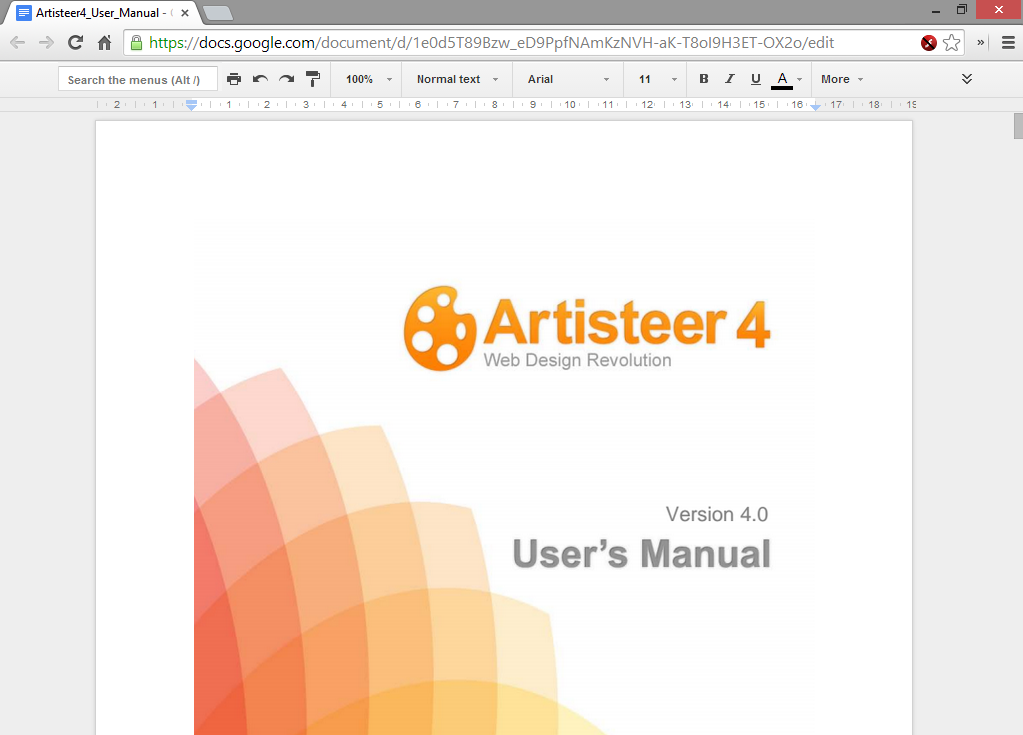
Task: Click the Google Docs icon on the tab
Action: [x=23, y=13]
